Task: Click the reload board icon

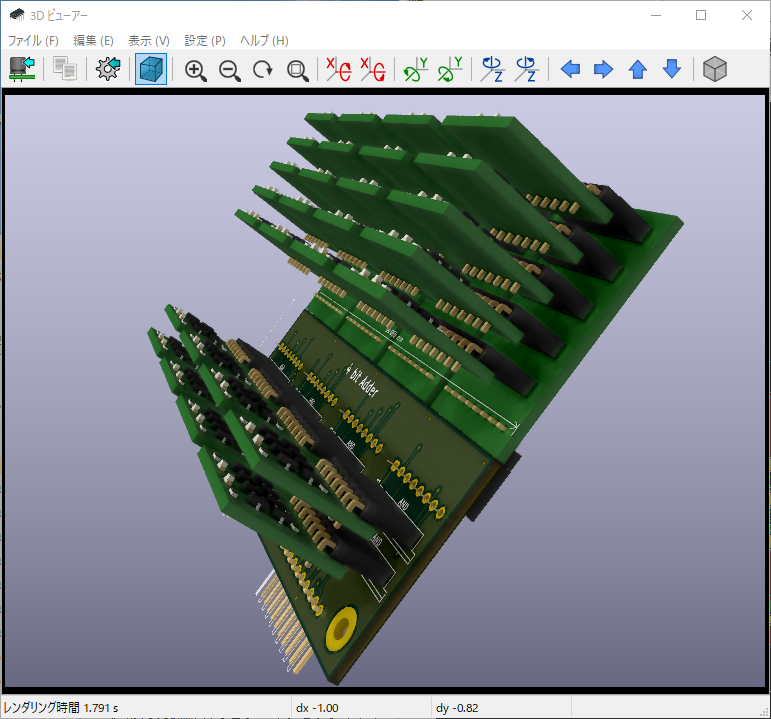Action: pos(22,69)
